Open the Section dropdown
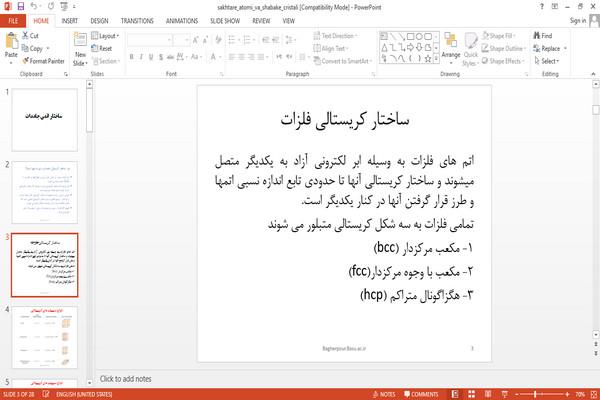This screenshot has height=400, width=600. [106, 61]
